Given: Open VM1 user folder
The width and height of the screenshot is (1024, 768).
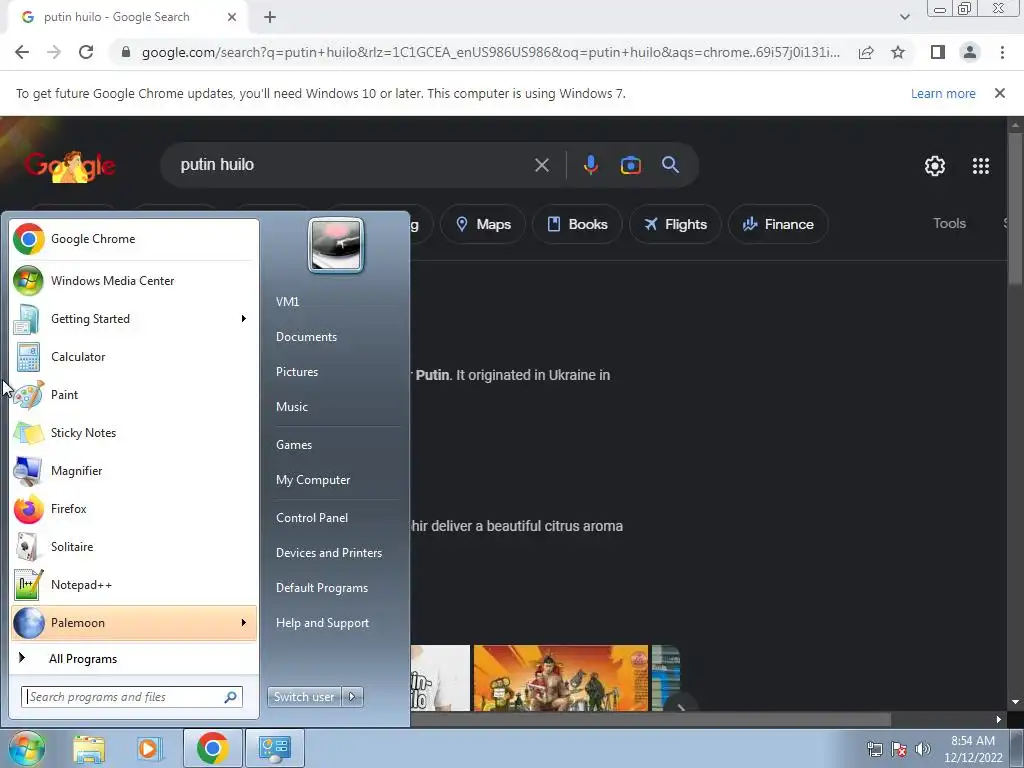Looking at the screenshot, I should (x=287, y=302).
